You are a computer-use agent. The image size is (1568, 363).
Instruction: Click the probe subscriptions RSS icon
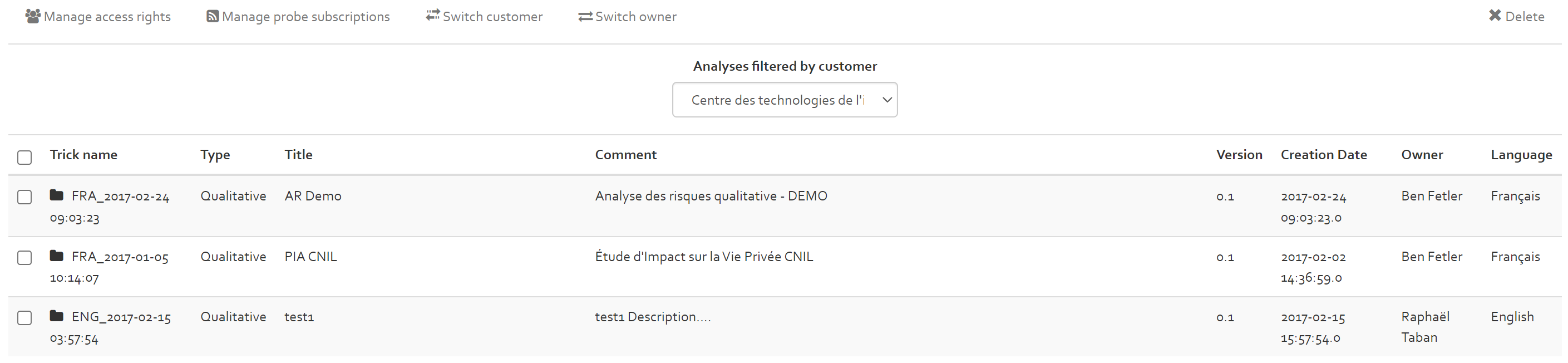tap(213, 17)
